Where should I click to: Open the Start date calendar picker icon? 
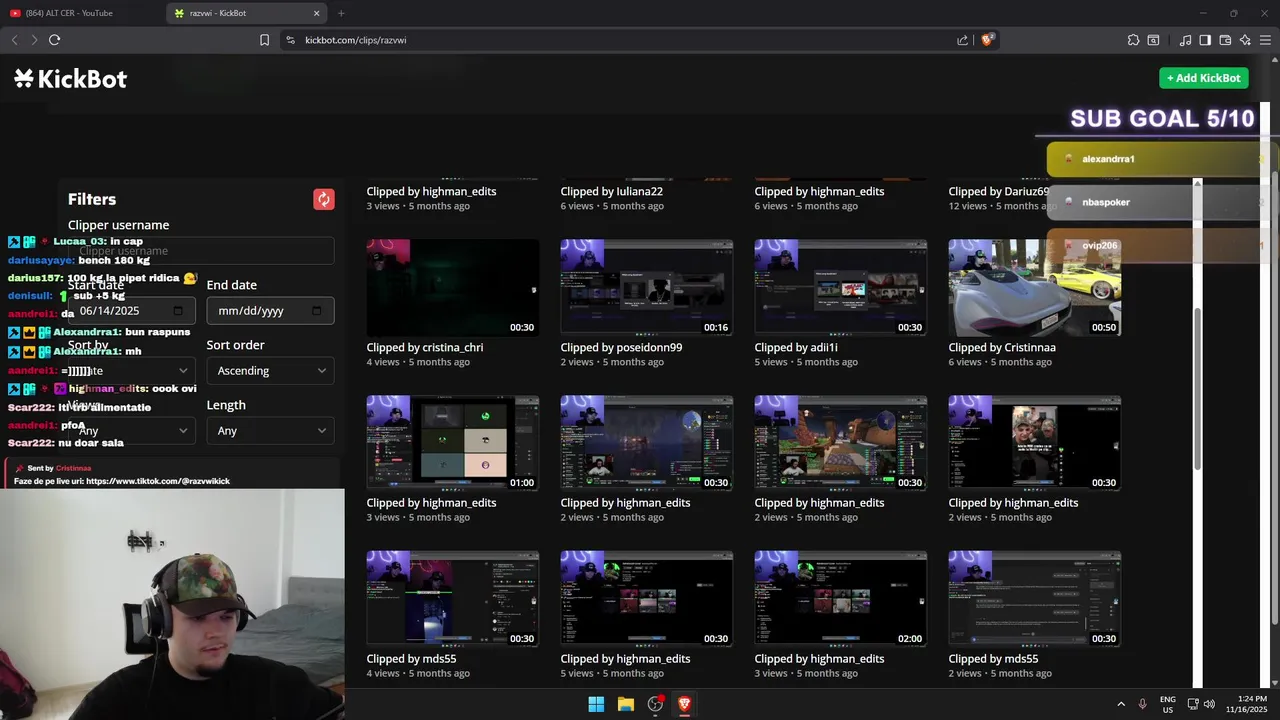pyautogui.click(x=178, y=311)
